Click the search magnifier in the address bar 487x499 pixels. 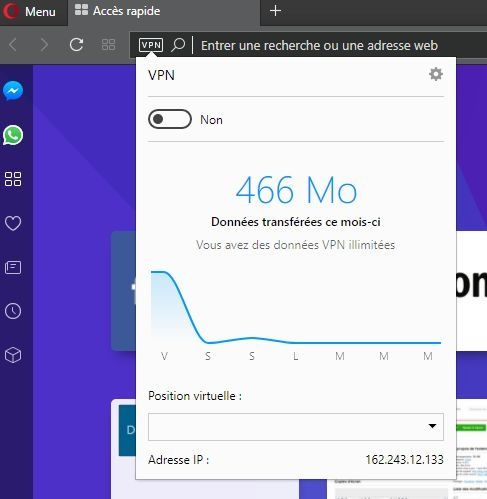(x=178, y=45)
